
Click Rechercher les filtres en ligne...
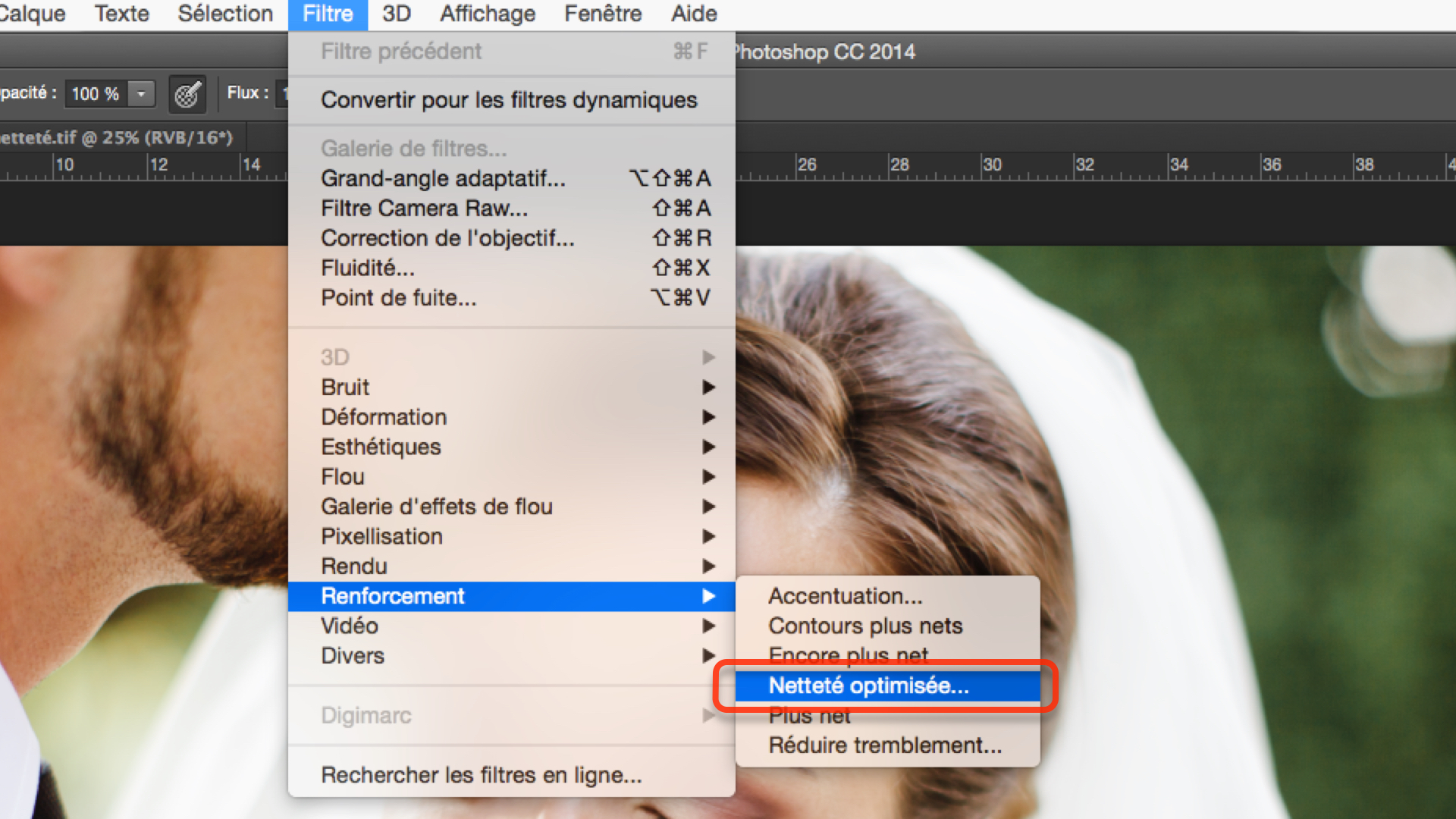click(x=481, y=775)
